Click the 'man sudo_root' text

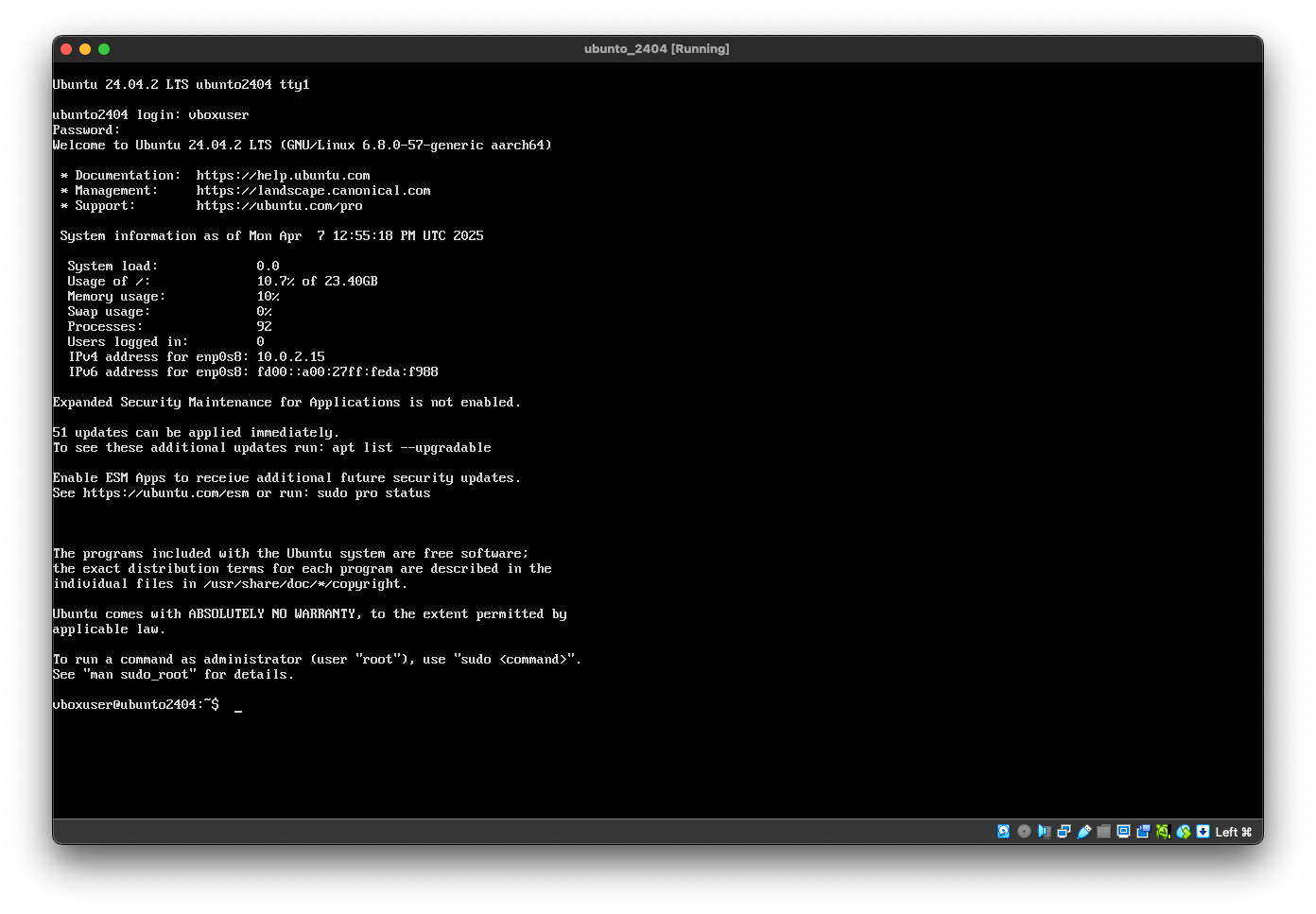coord(140,675)
